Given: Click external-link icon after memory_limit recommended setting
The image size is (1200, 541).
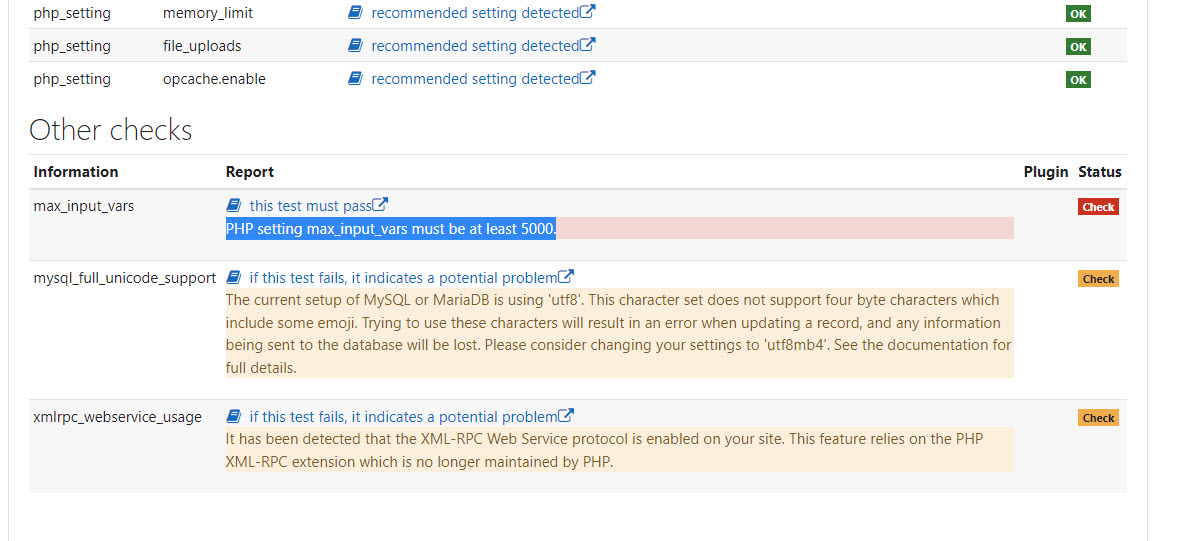Looking at the screenshot, I should (588, 12).
